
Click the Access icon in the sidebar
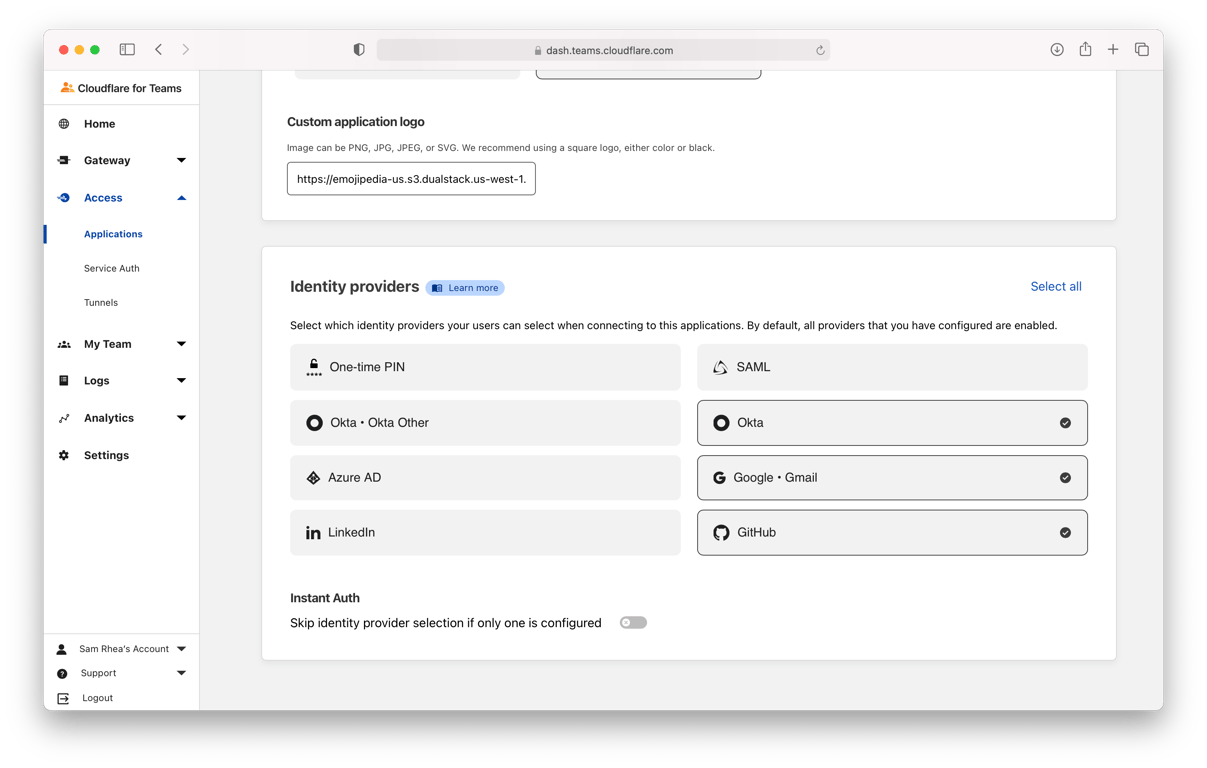[x=64, y=197]
